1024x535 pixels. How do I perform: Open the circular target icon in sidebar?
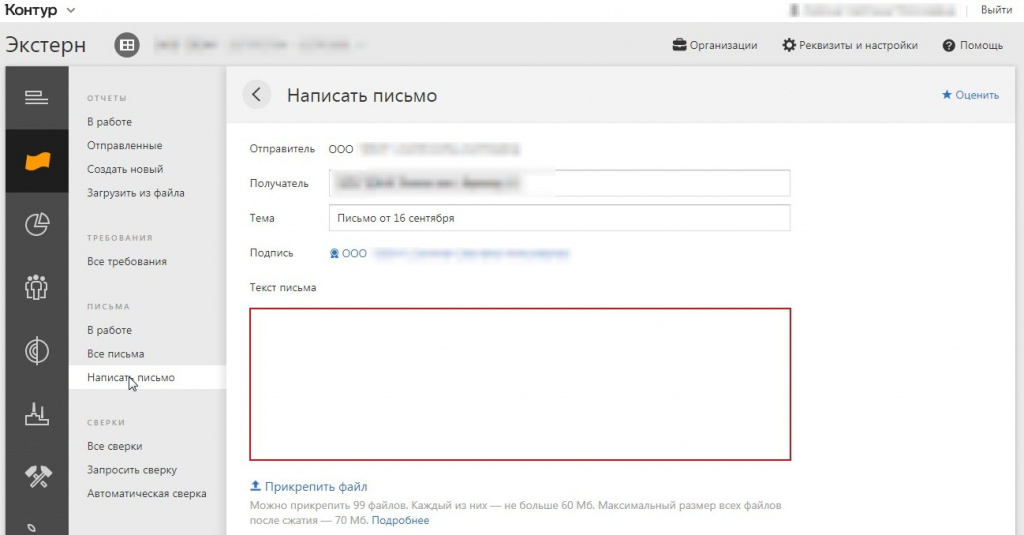[37, 351]
